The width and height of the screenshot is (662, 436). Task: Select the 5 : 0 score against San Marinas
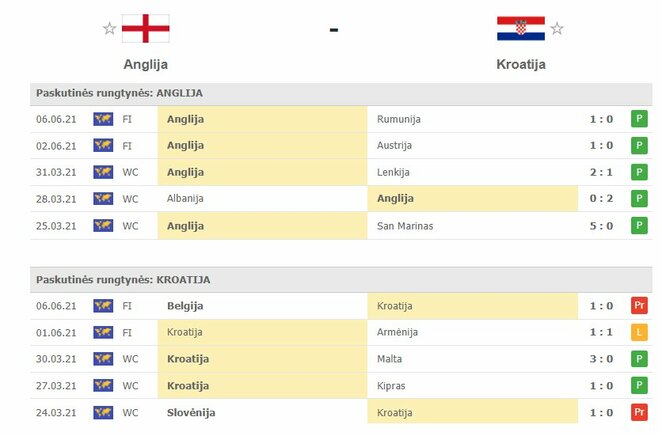pyautogui.click(x=601, y=226)
